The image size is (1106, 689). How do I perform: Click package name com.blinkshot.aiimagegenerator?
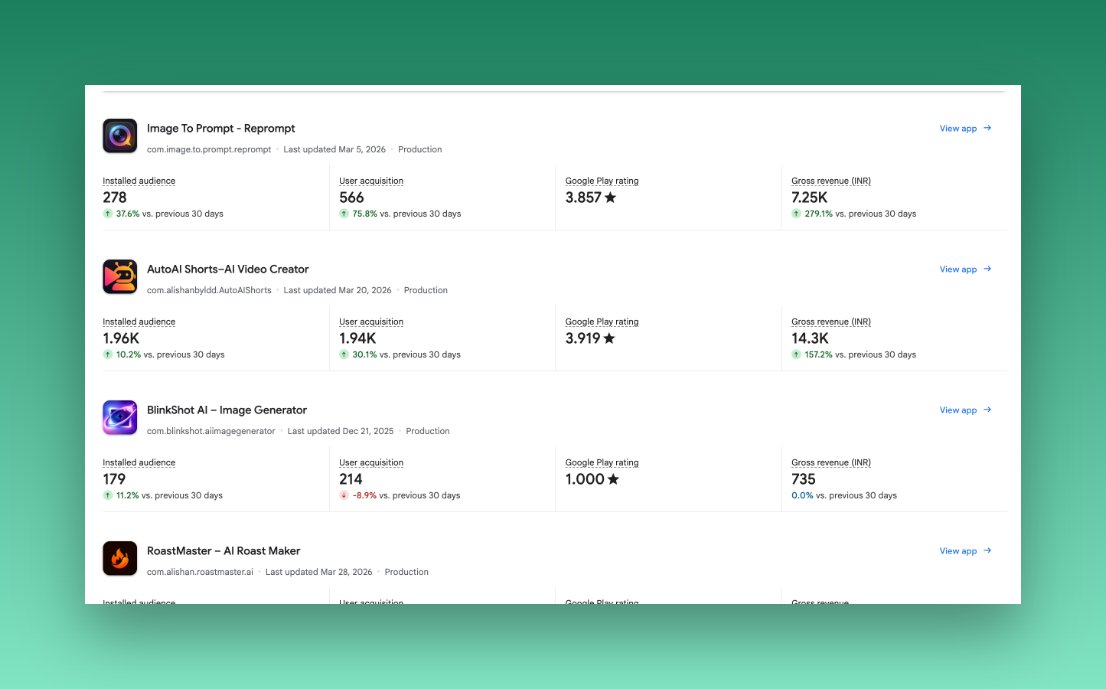tap(211, 431)
